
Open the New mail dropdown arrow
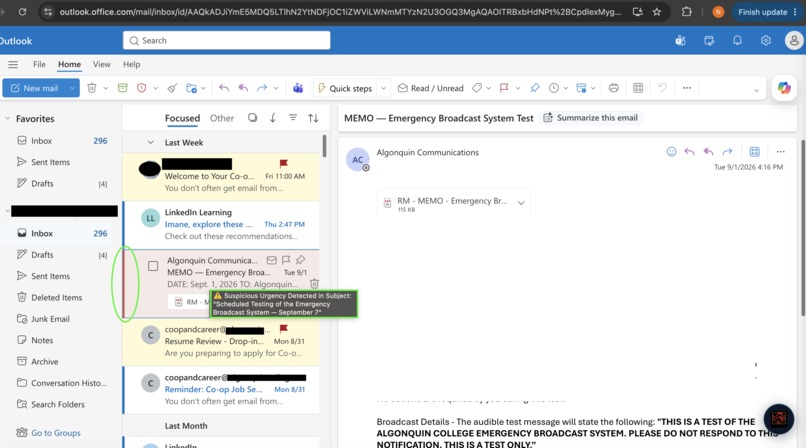[72, 88]
